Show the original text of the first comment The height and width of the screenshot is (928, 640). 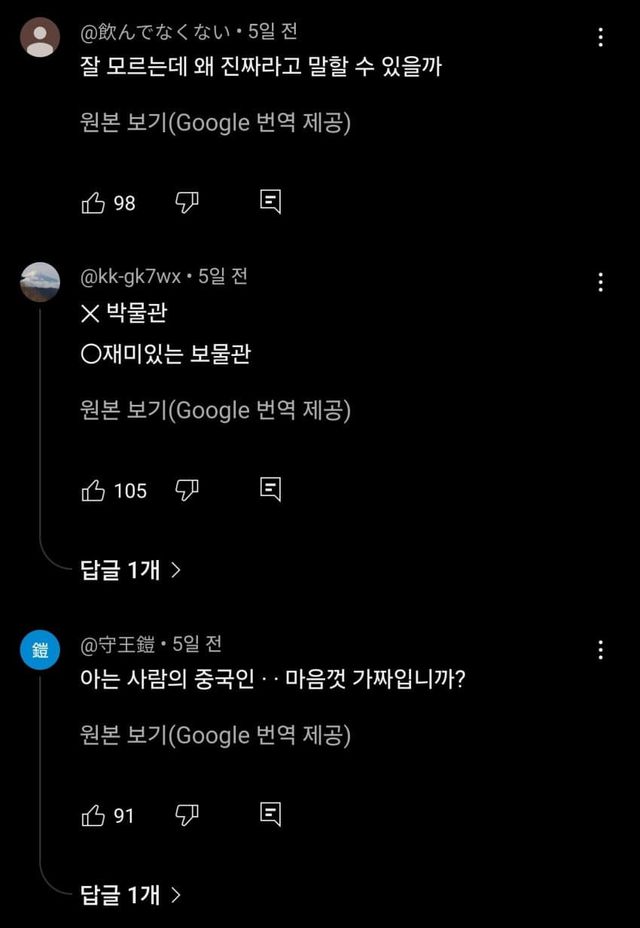(x=215, y=123)
